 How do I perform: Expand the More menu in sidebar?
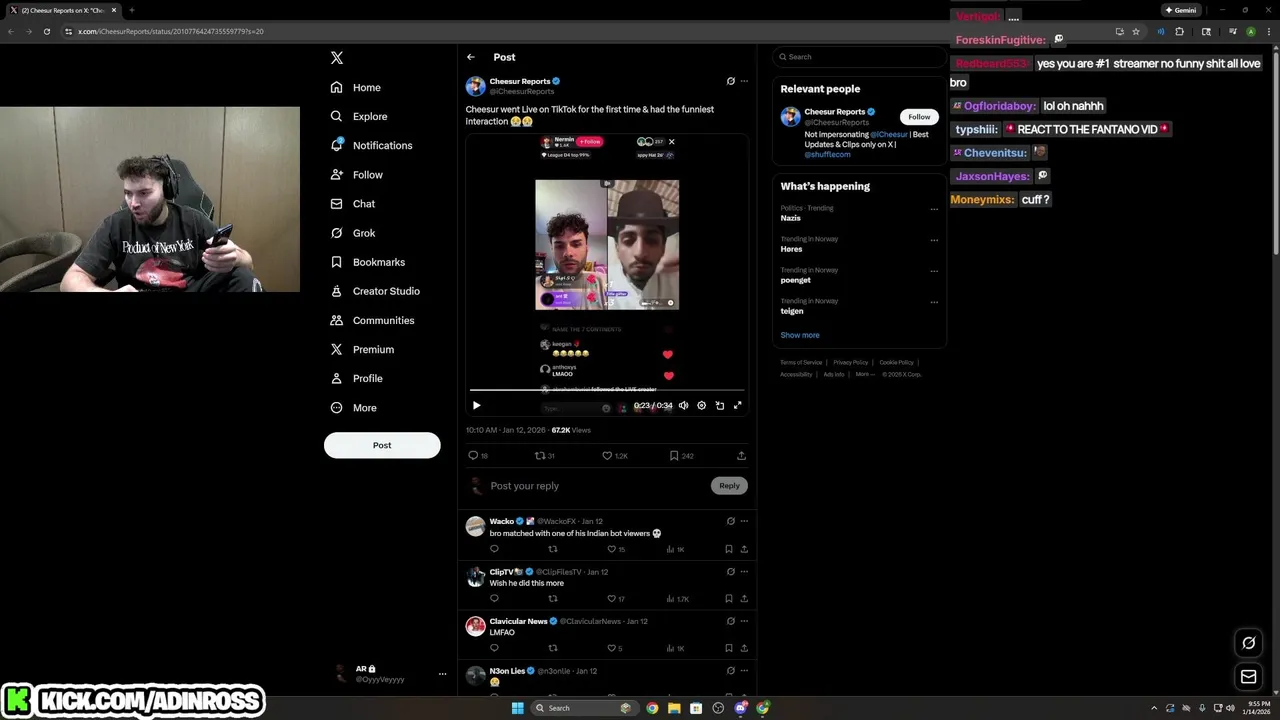(354, 407)
